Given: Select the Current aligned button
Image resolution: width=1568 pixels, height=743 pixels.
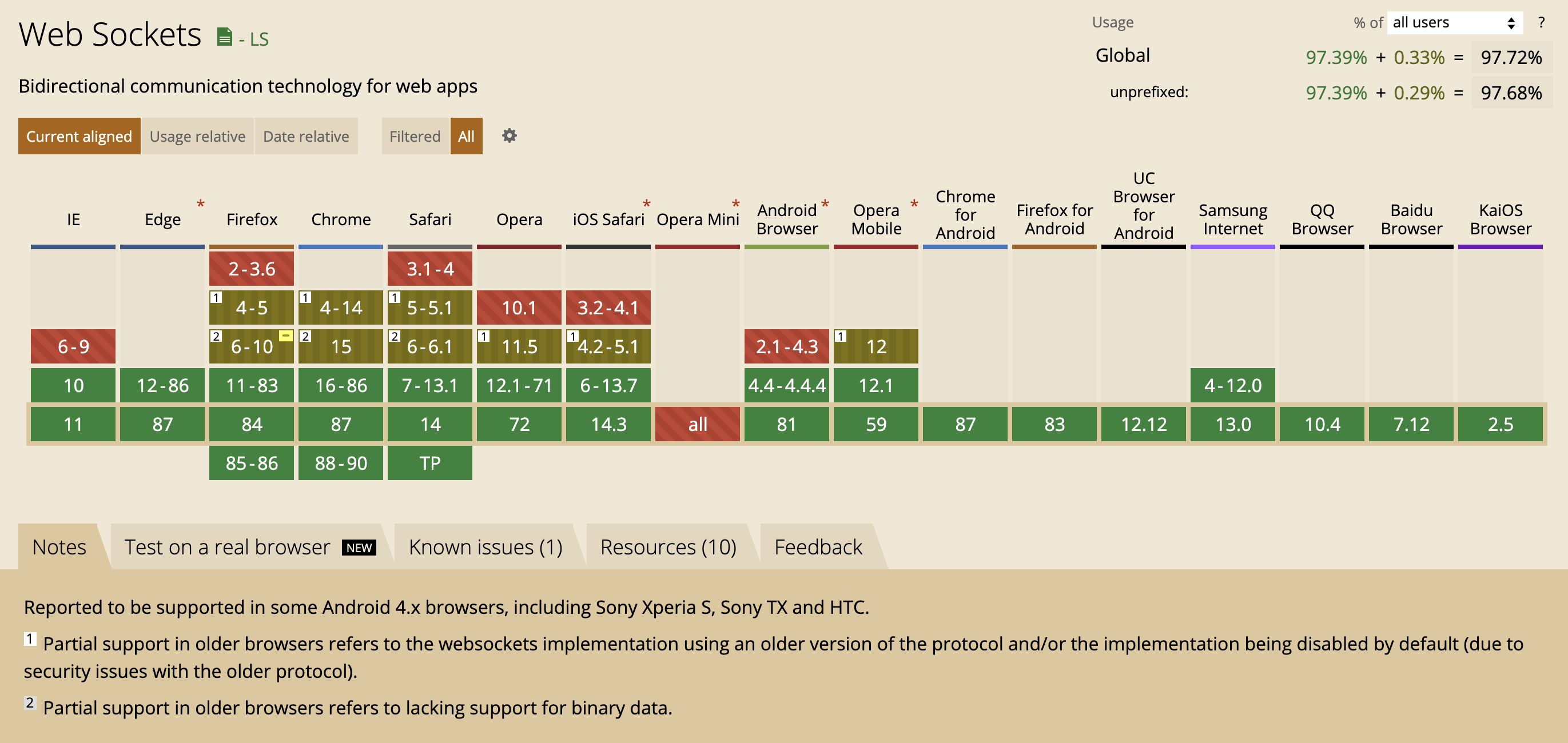Looking at the screenshot, I should (x=79, y=136).
